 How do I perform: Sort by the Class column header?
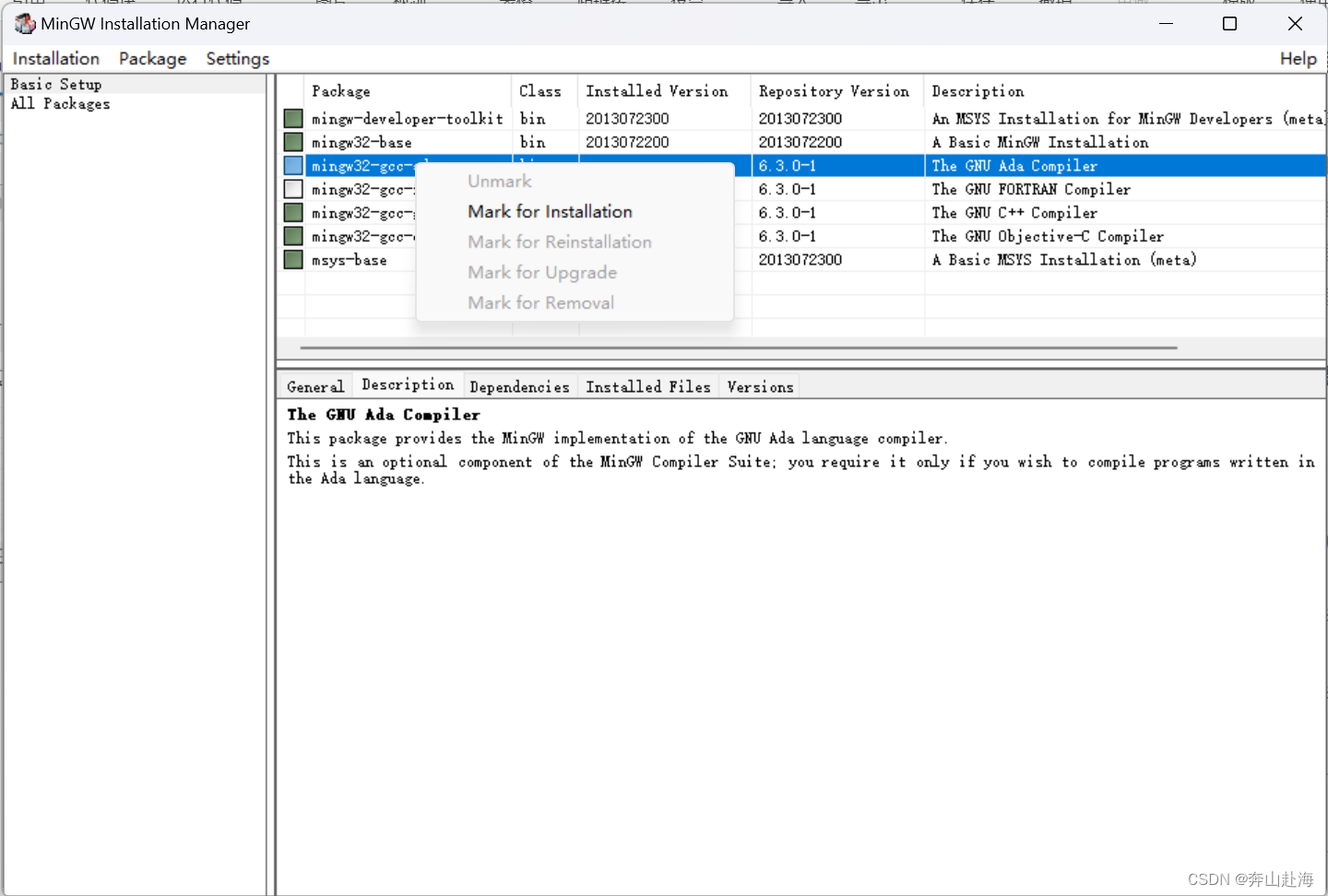pyautogui.click(x=544, y=91)
